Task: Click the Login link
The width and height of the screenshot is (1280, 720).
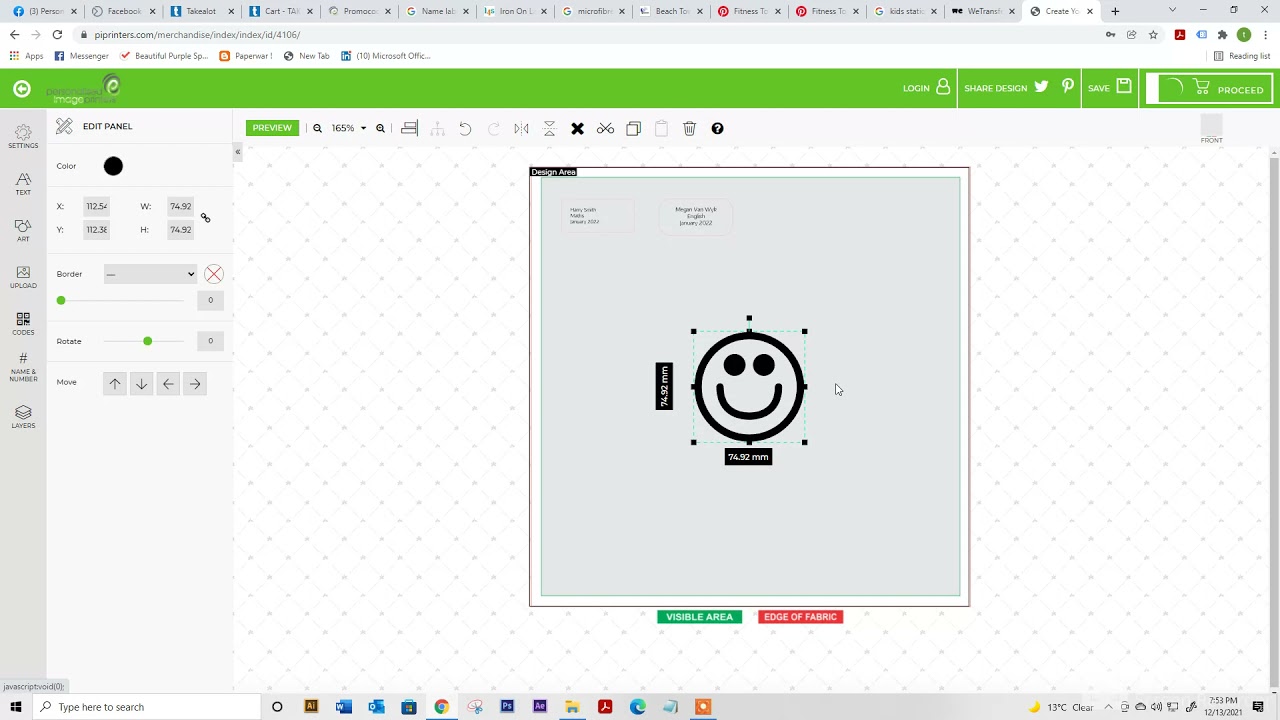Action: (926, 88)
